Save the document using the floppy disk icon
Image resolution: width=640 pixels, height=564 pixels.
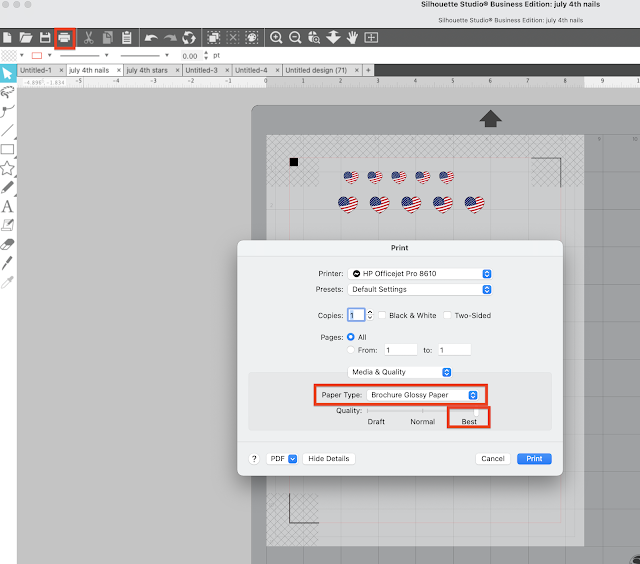point(45,38)
